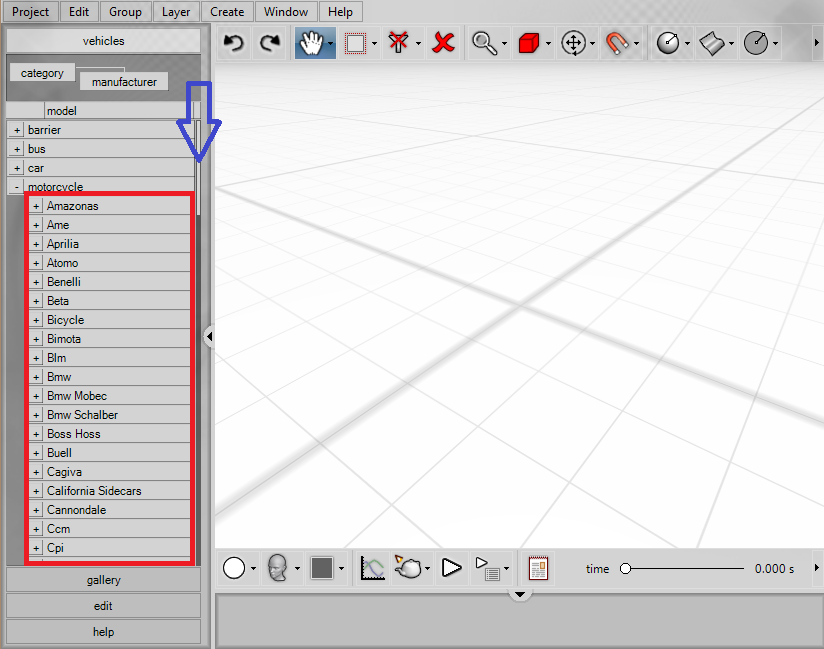Open dropdown arrow beside hand tool
The width and height of the screenshot is (824, 649).
point(331,43)
